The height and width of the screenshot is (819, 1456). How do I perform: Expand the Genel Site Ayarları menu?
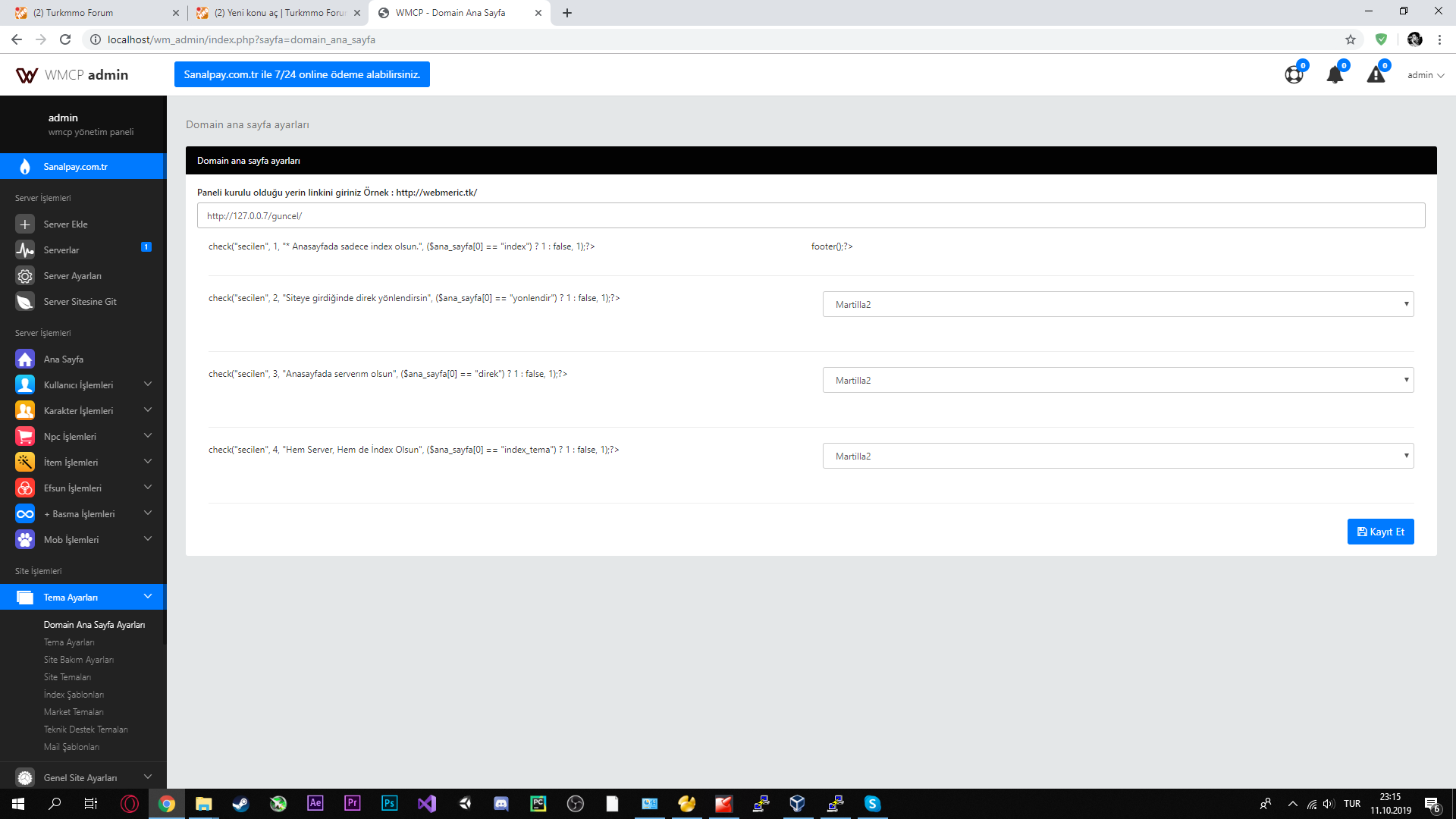coord(148,777)
